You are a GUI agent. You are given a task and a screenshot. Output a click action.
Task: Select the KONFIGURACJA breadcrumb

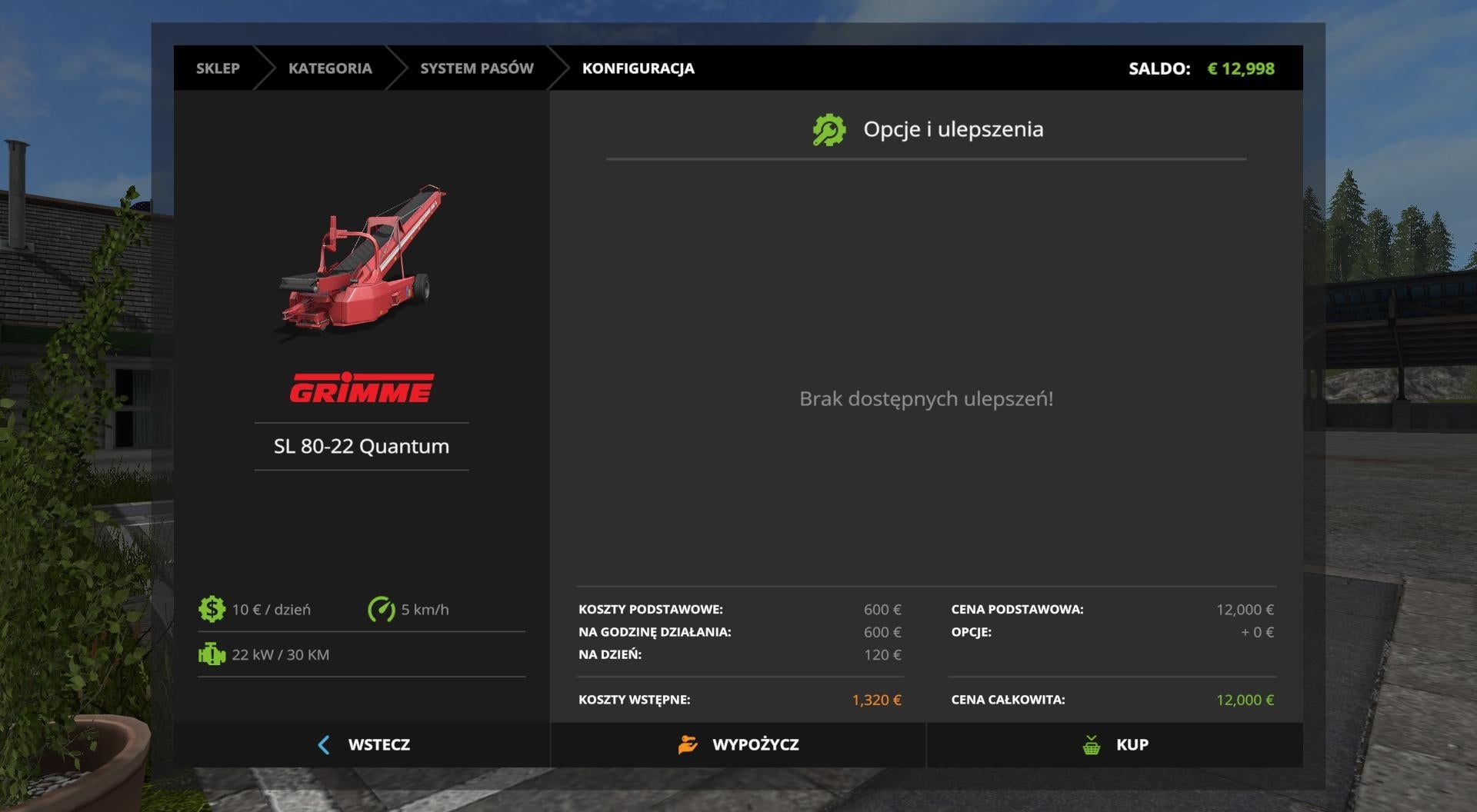point(638,68)
